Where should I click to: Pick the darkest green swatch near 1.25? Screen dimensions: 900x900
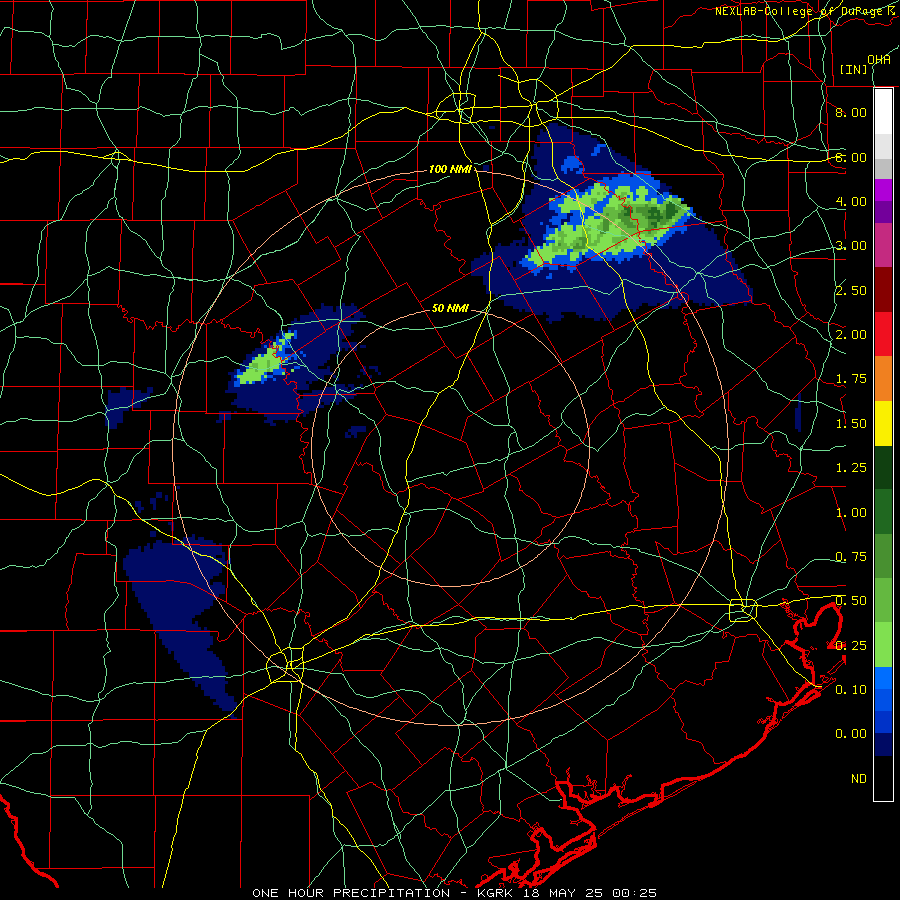(x=883, y=467)
